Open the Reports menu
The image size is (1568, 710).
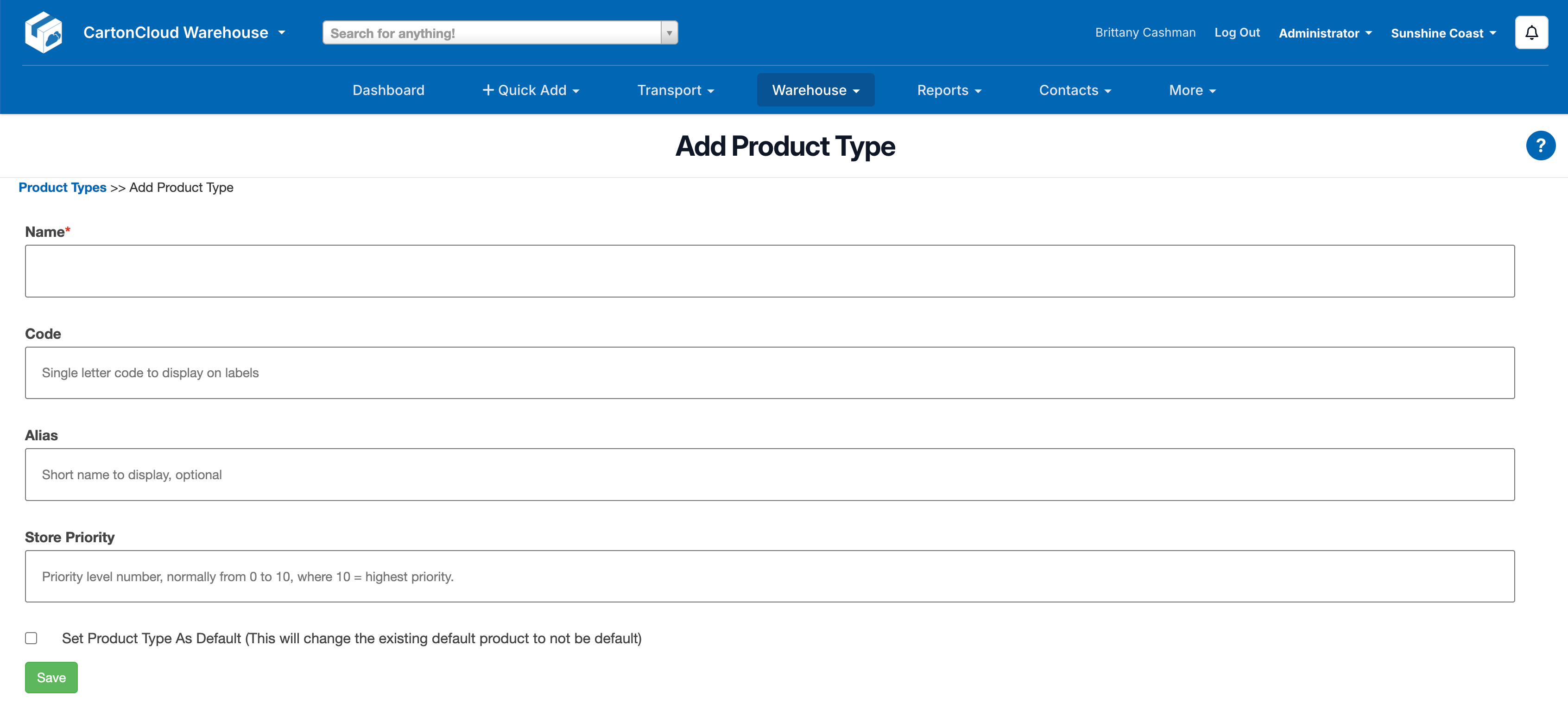tap(948, 90)
